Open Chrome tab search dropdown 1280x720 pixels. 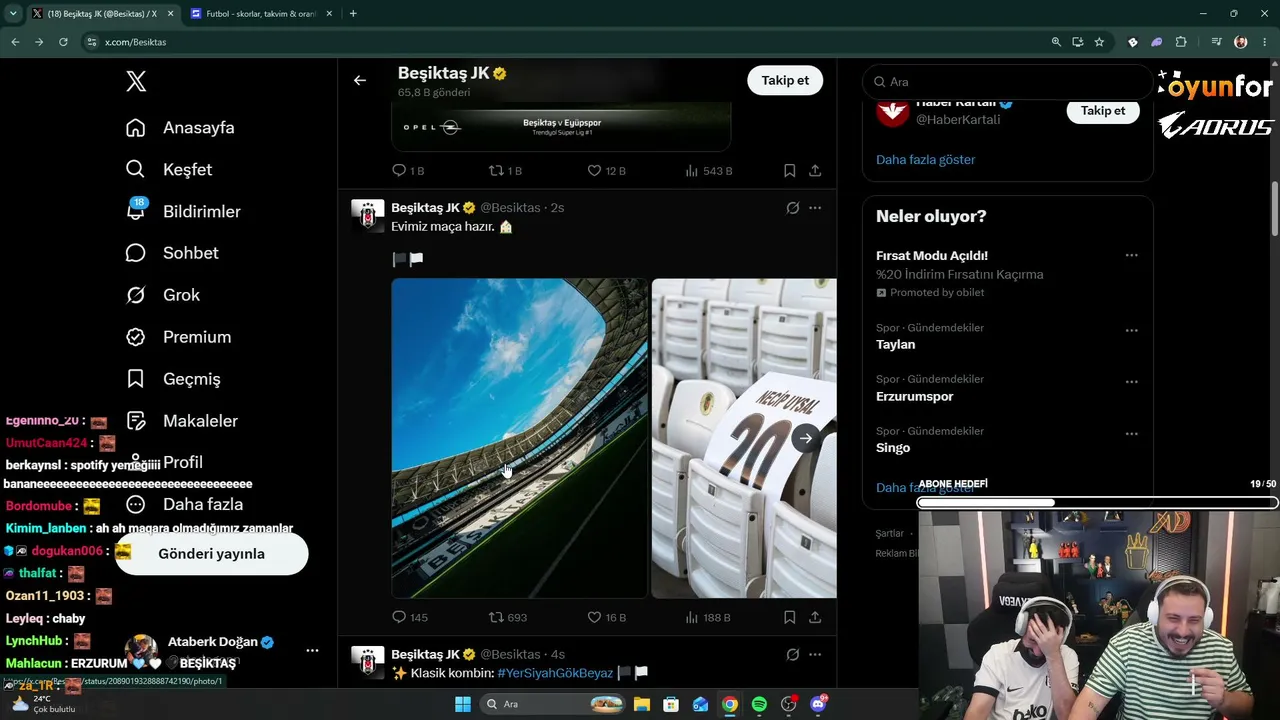coord(13,14)
